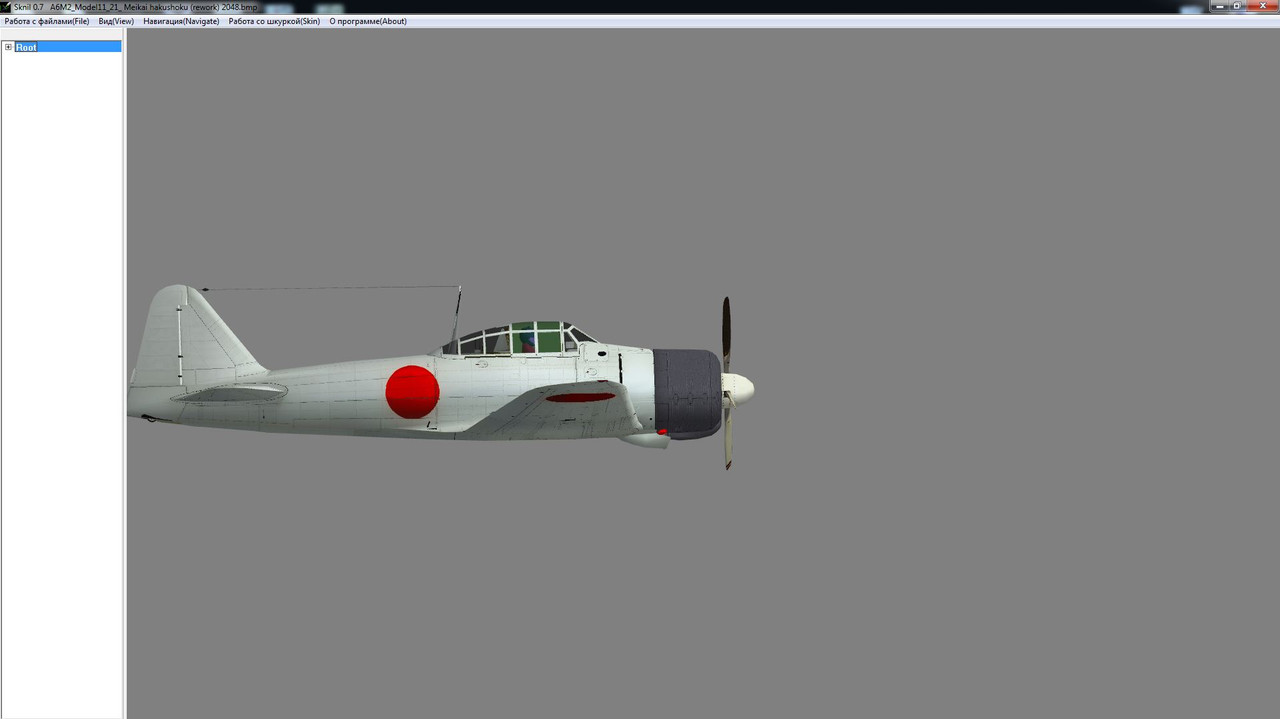
Task: Restore down the Sknil window
Action: (x=1237, y=6)
